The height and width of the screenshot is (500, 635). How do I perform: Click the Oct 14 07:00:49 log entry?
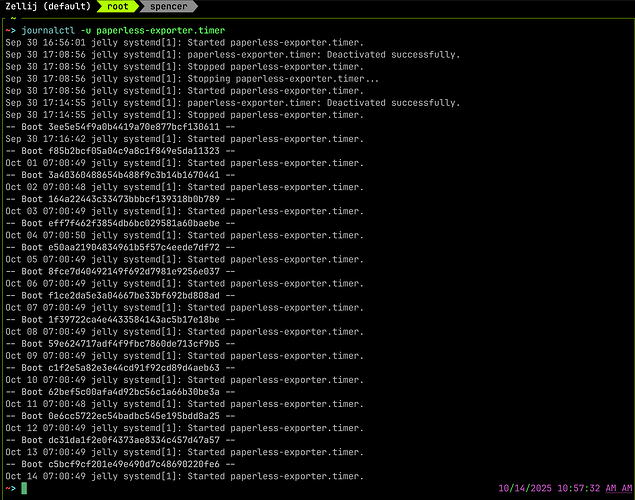click(x=184, y=476)
